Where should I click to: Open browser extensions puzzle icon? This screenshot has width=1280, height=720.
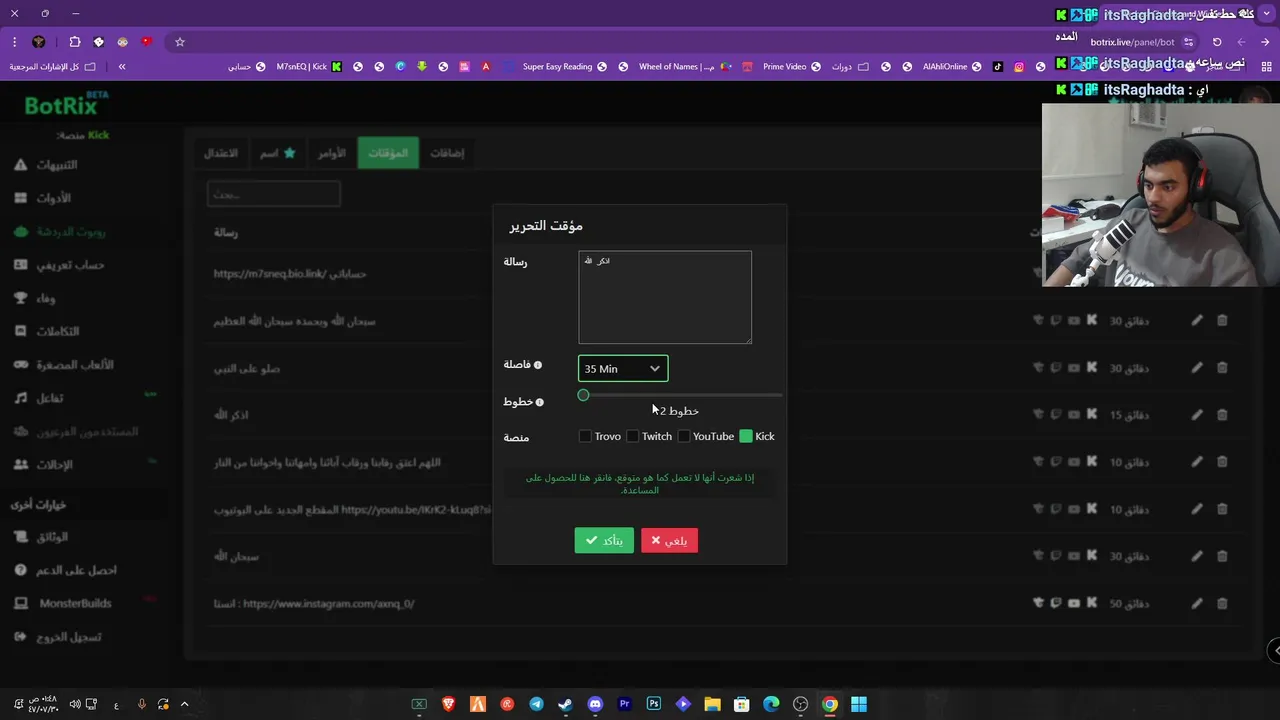click(x=75, y=42)
